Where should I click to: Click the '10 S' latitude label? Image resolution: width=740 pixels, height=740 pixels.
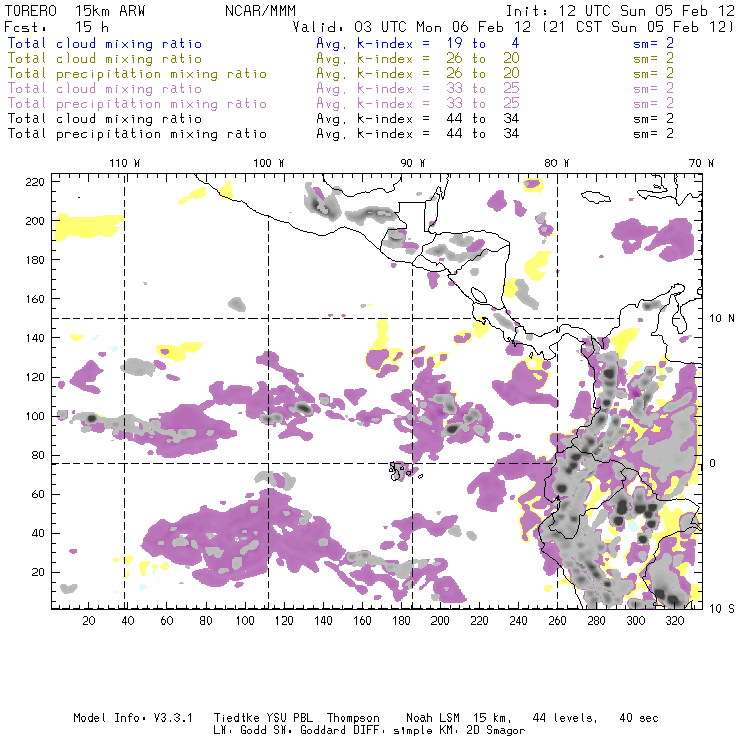(722, 609)
